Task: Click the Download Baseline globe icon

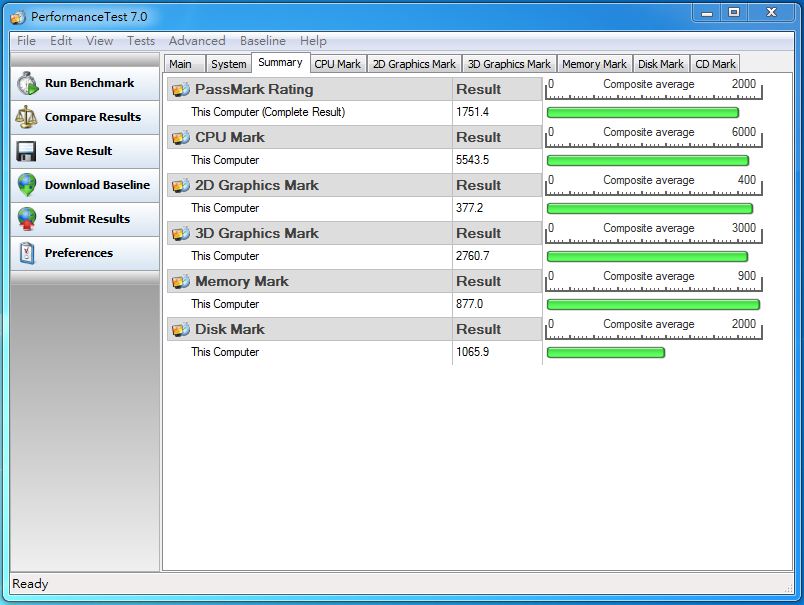Action: [27, 185]
